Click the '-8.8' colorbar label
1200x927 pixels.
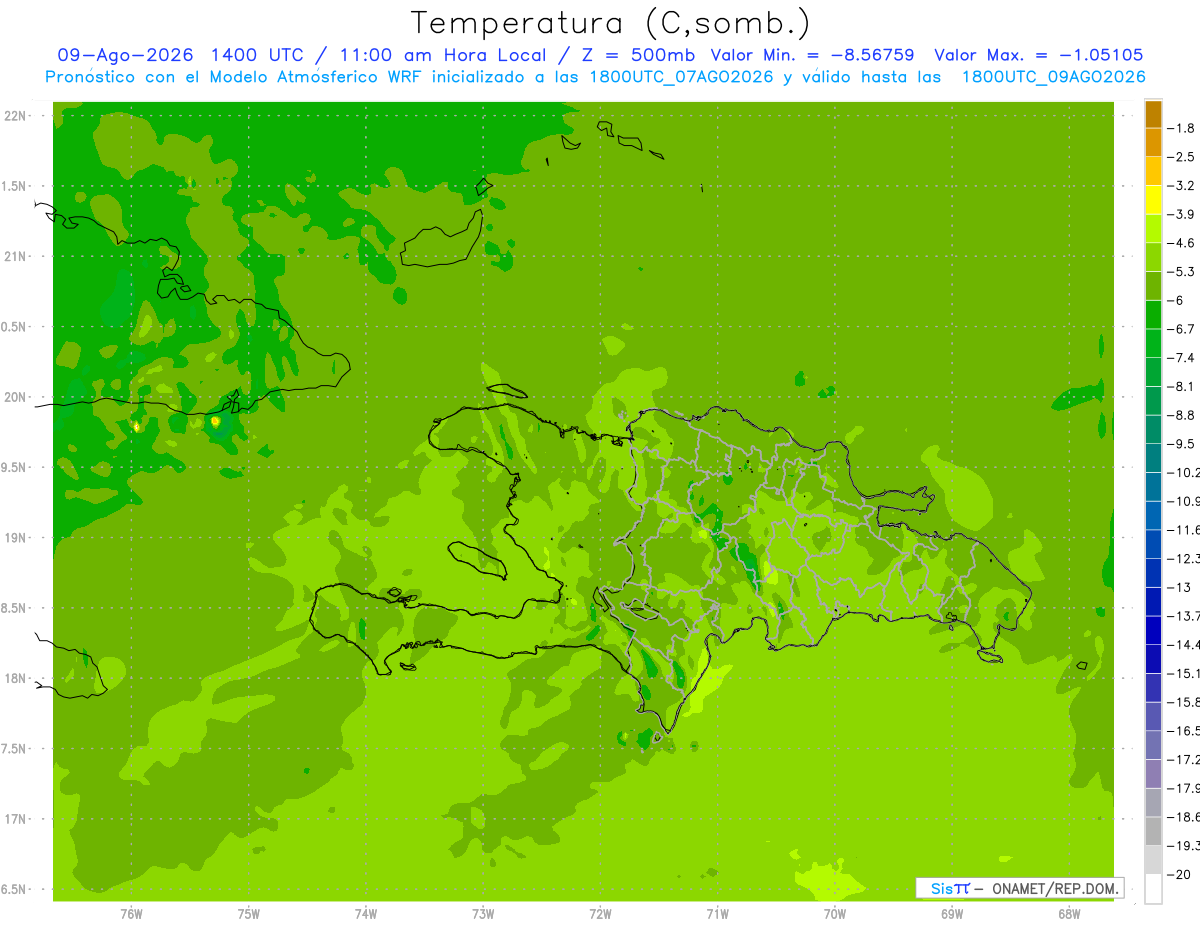point(1183,415)
